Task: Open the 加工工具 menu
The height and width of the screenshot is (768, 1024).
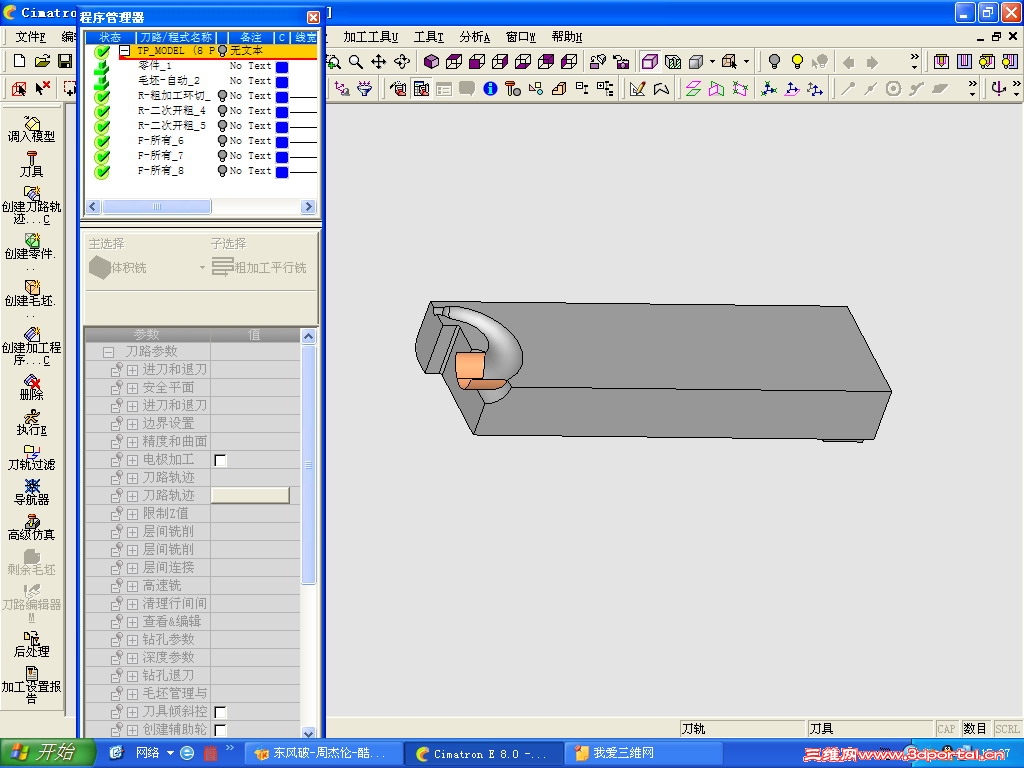Action: click(370, 37)
